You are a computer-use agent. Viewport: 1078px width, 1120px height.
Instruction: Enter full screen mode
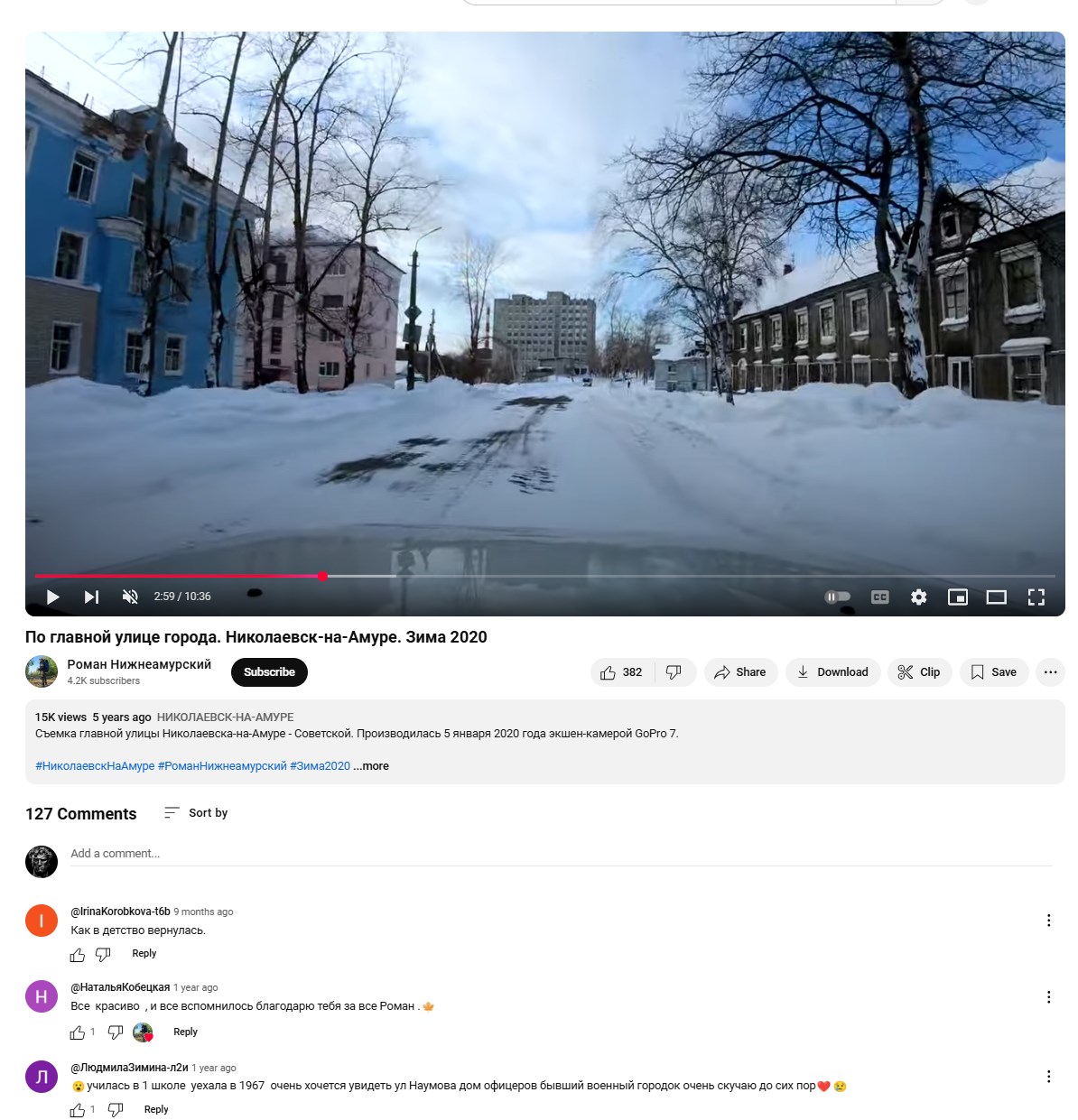1036,597
